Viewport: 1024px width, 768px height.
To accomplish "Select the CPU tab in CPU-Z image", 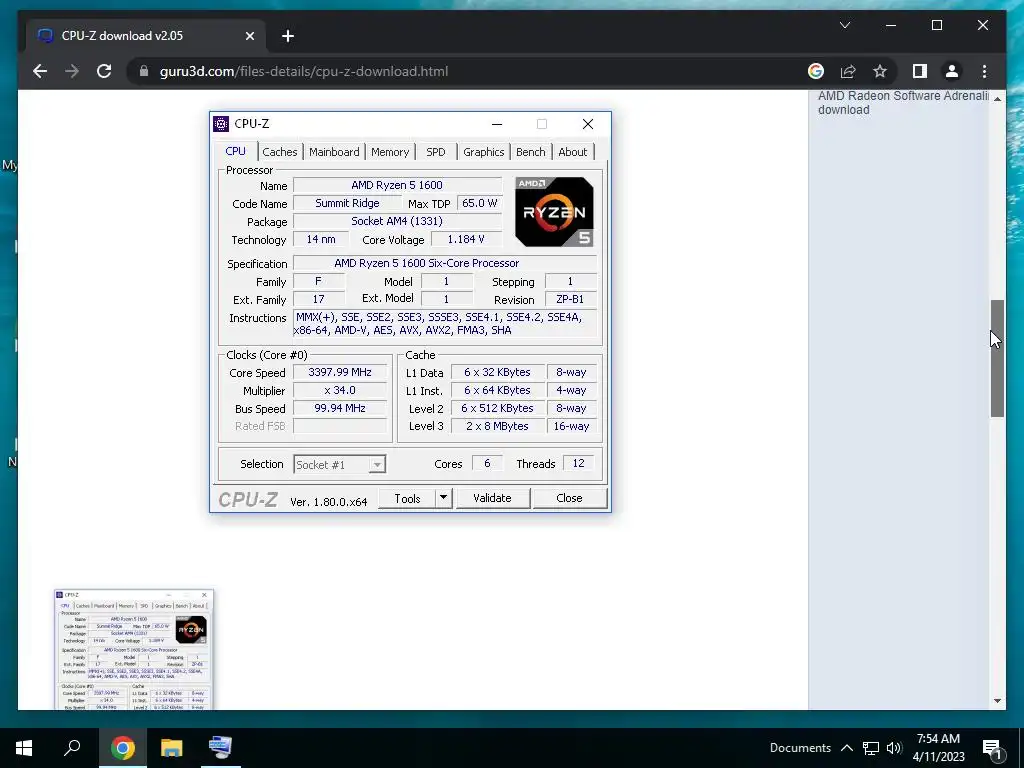I will pyautogui.click(x=236, y=151).
